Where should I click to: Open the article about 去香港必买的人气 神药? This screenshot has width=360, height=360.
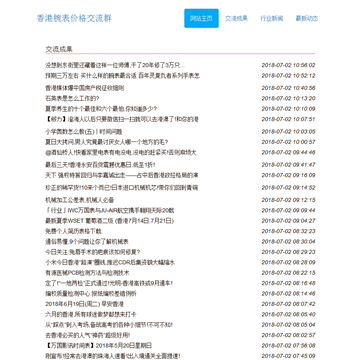pos(87,335)
